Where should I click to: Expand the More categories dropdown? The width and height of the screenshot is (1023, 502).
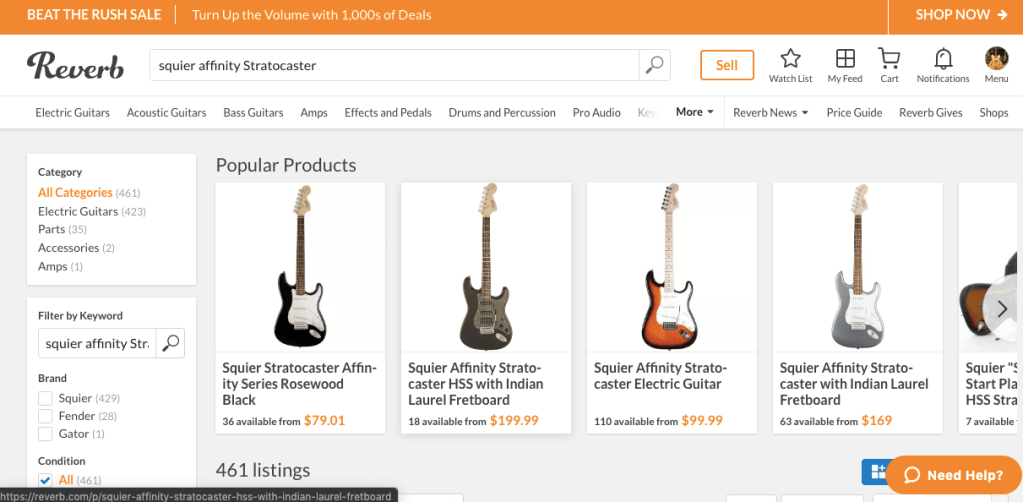(x=695, y=112)
